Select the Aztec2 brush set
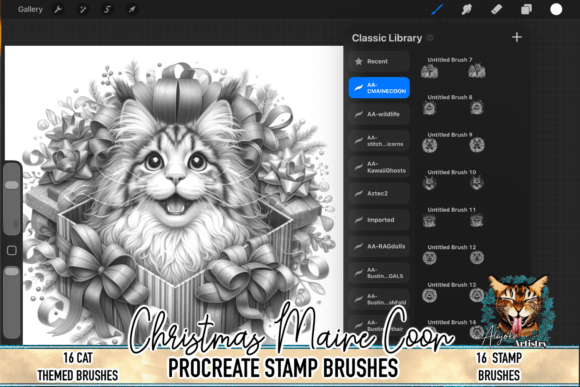580x387 pixels. tap(379, 194)
